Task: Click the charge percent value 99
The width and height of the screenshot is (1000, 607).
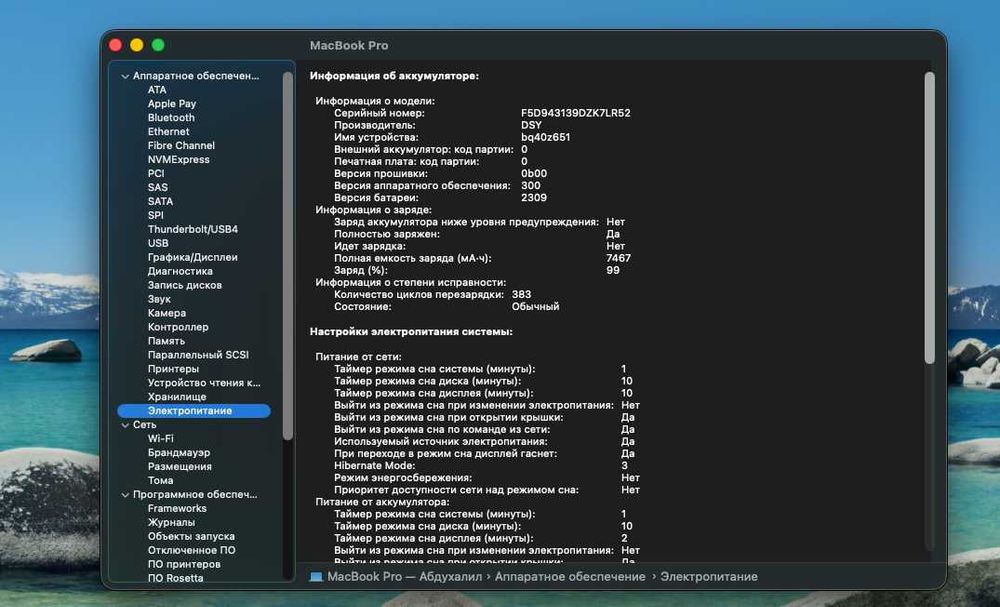Action: (x=612, y=271)
